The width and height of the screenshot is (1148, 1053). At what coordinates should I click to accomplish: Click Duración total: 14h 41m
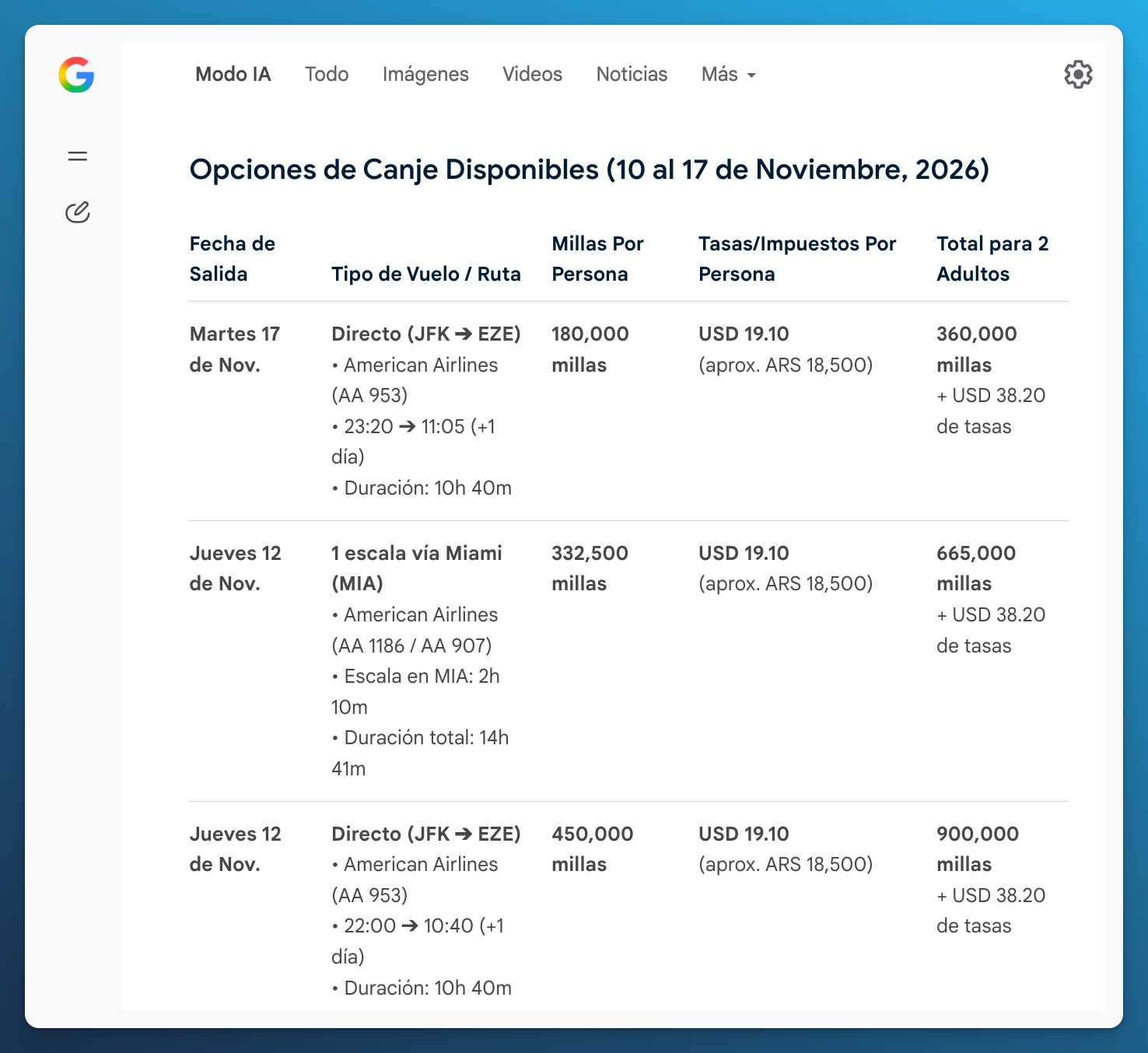click(420, 753)
